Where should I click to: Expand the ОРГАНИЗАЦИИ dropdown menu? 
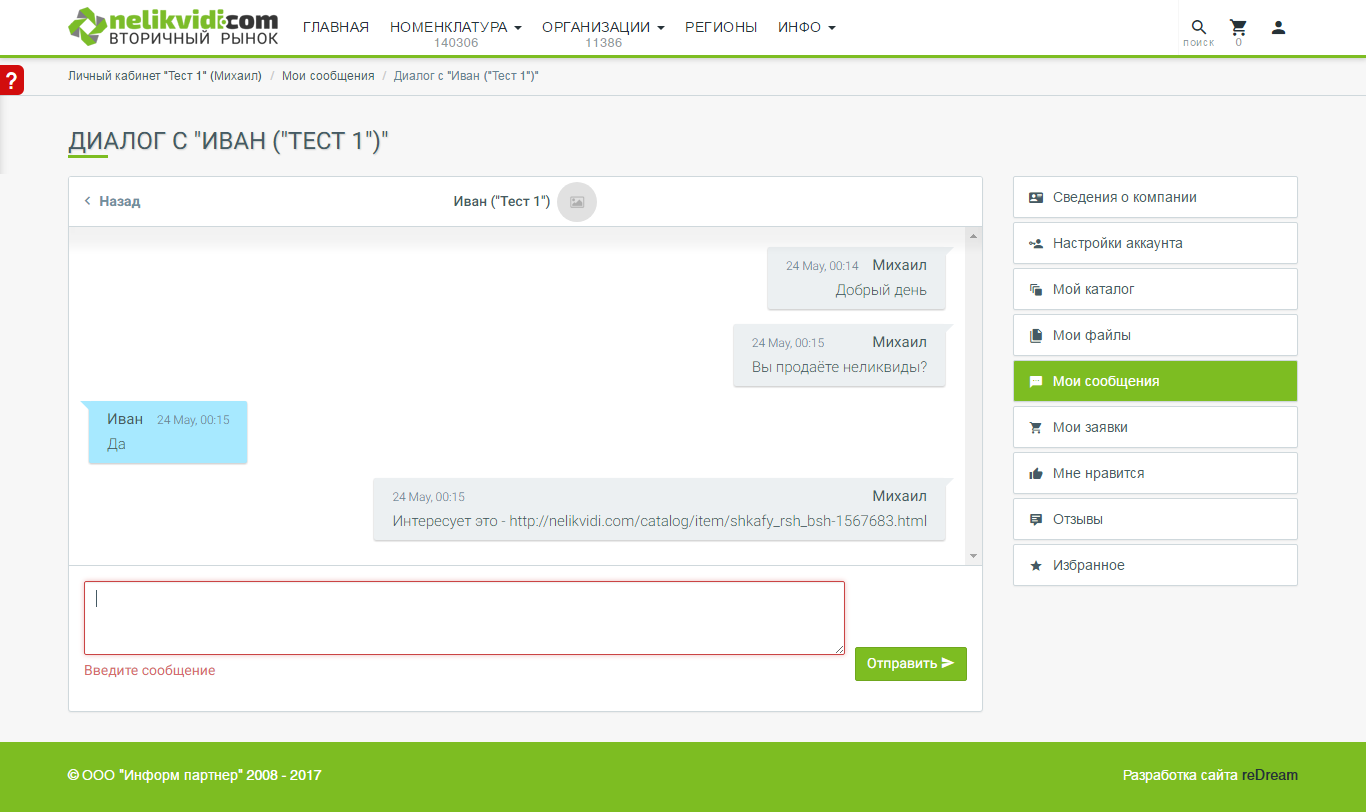coord(603,27)
